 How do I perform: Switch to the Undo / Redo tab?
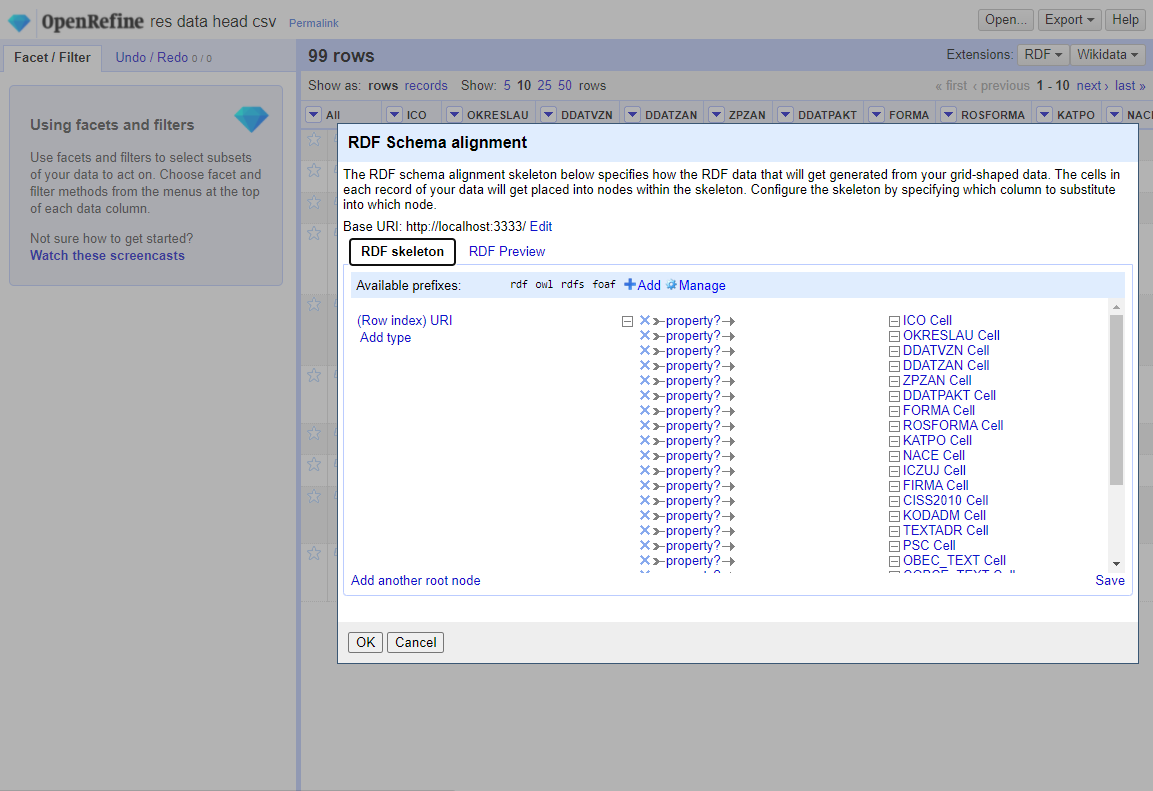[163, 57]
